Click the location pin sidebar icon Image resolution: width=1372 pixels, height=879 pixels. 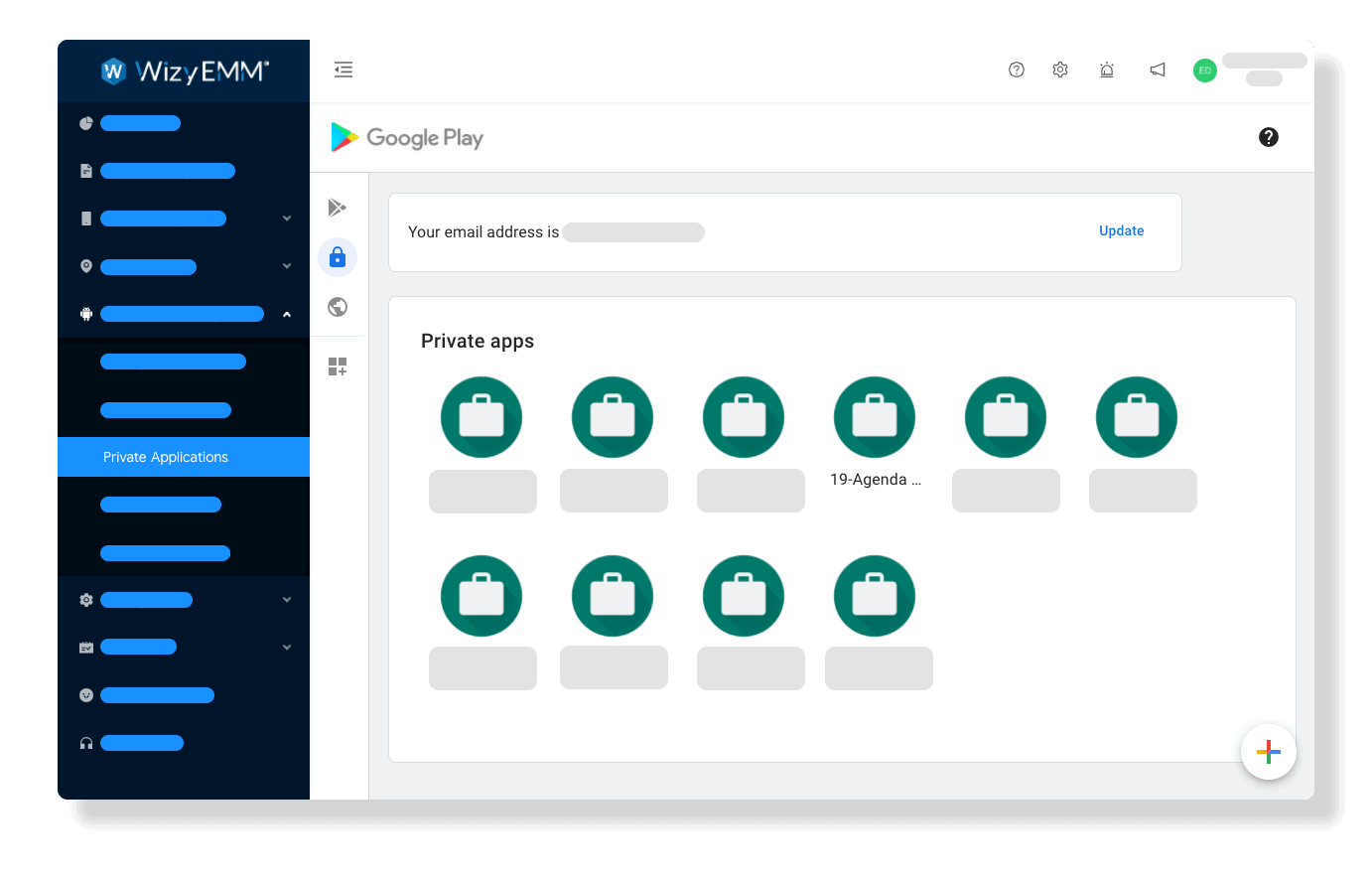coord(86,266)
